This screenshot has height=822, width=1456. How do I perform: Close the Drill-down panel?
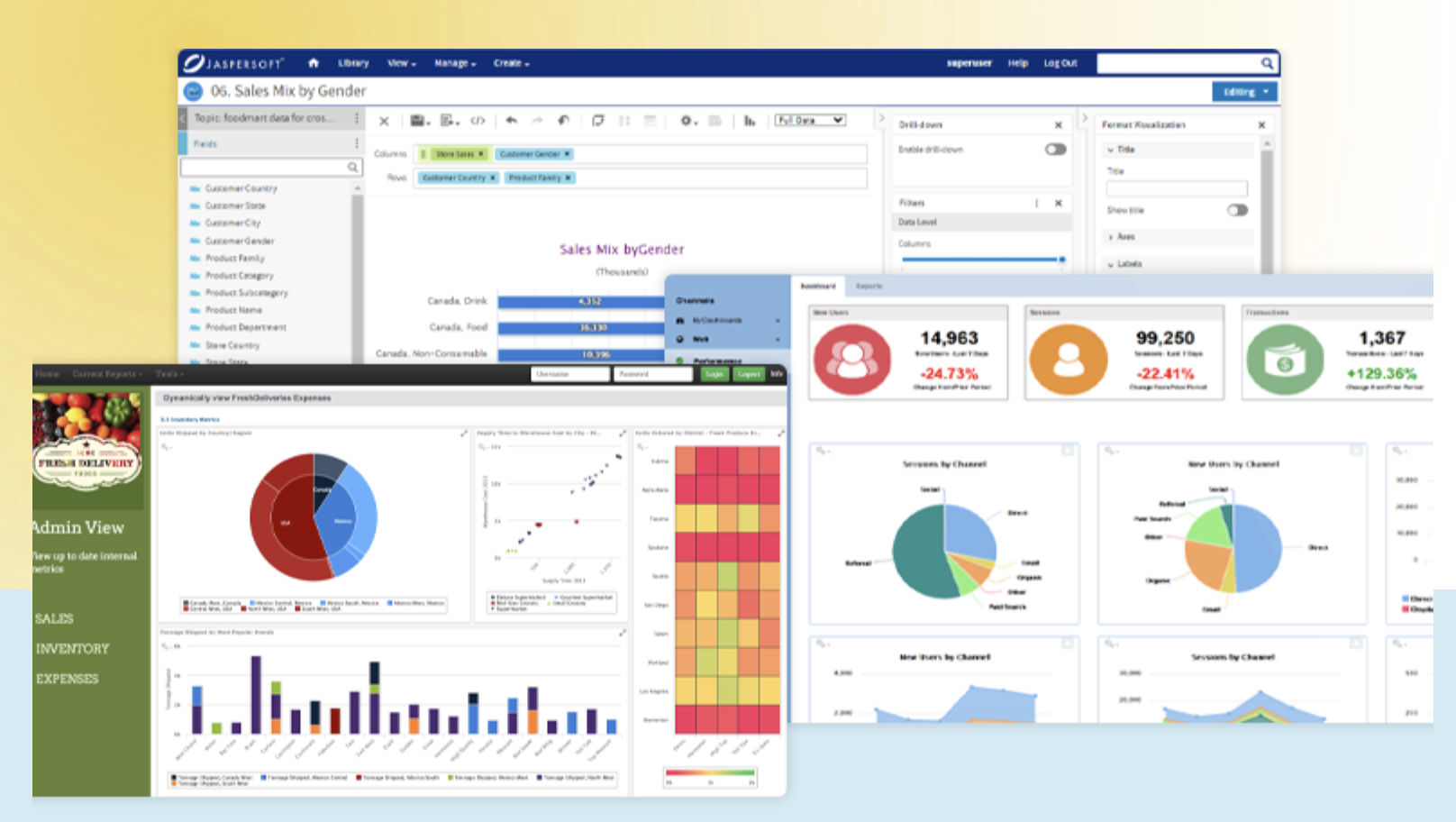[x=1059, y=125]
